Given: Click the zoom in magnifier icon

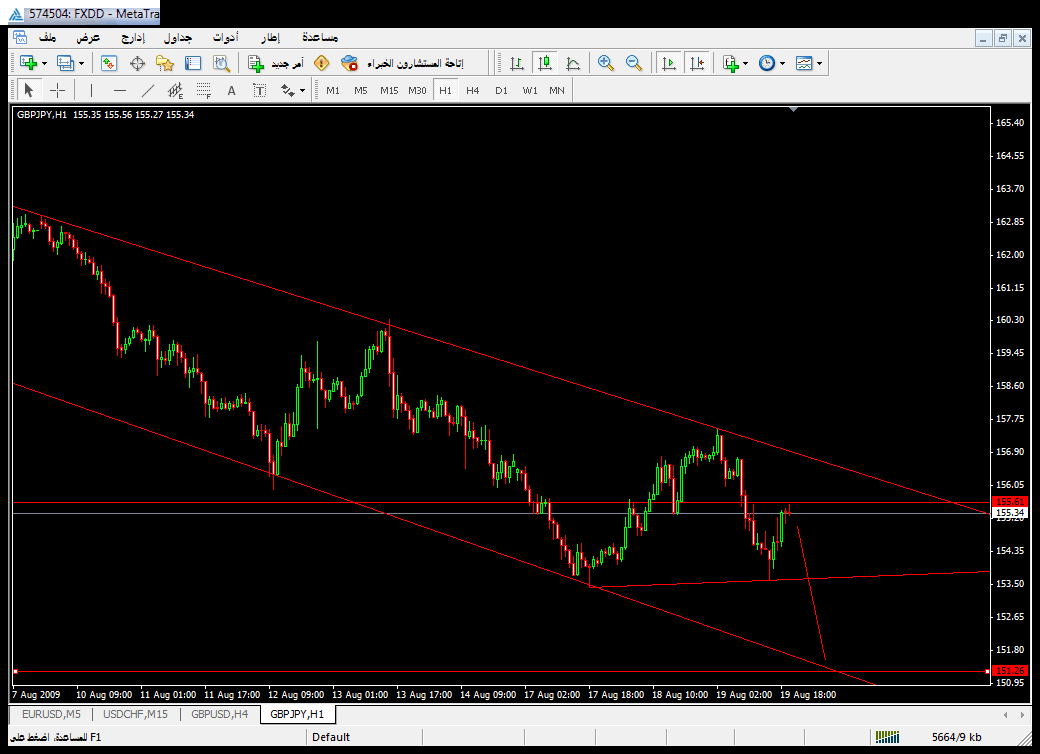Looking at the screenshot, I should pos(605,63).
